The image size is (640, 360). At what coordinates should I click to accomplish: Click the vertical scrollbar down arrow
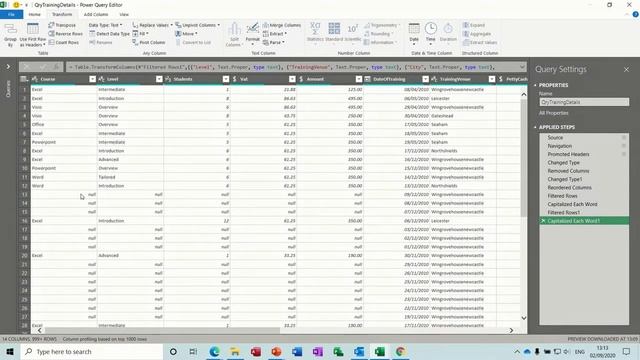tap(524, 318)
